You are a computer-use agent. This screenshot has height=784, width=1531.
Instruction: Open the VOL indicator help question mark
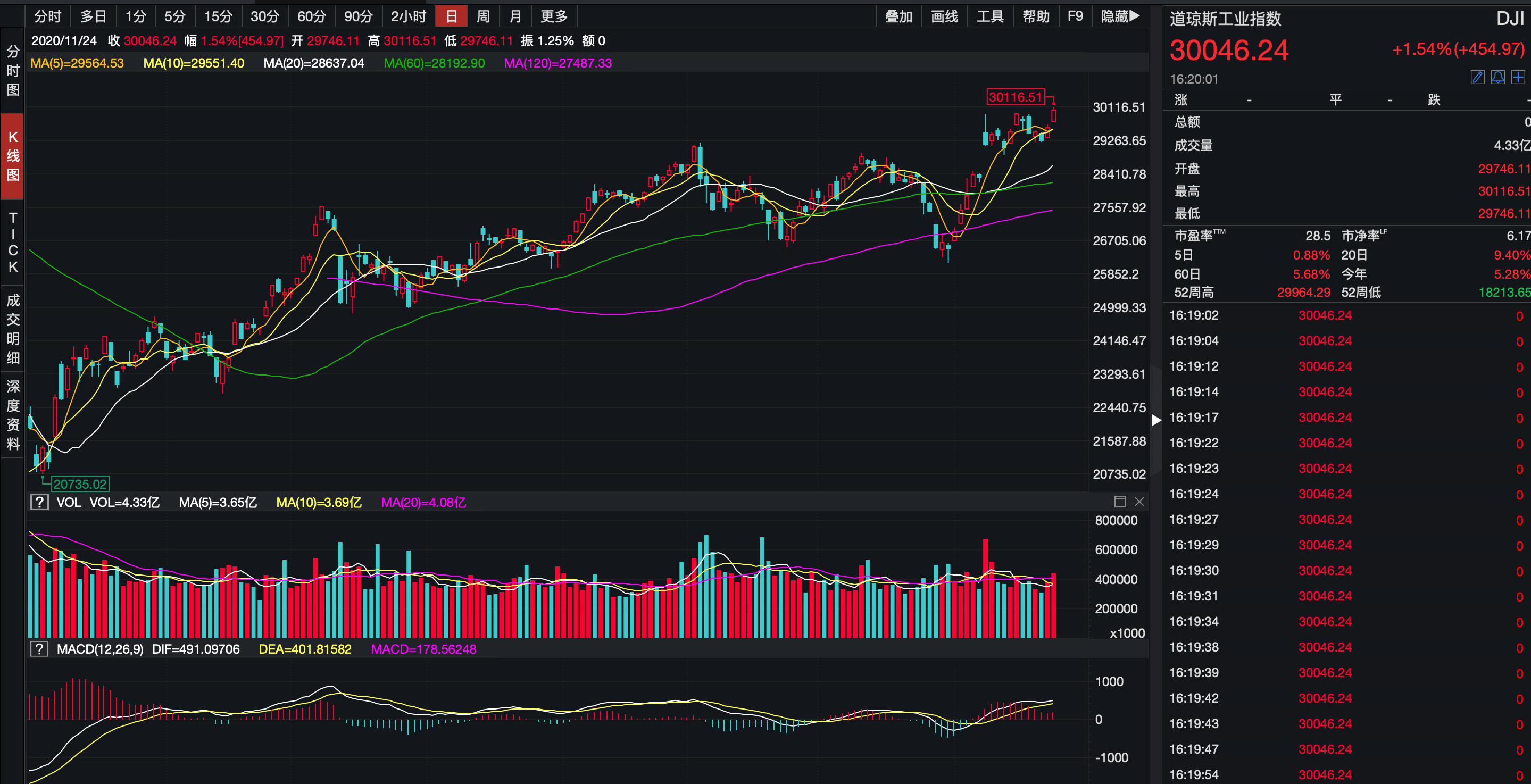pyautogui.click(x=39, y=502)
